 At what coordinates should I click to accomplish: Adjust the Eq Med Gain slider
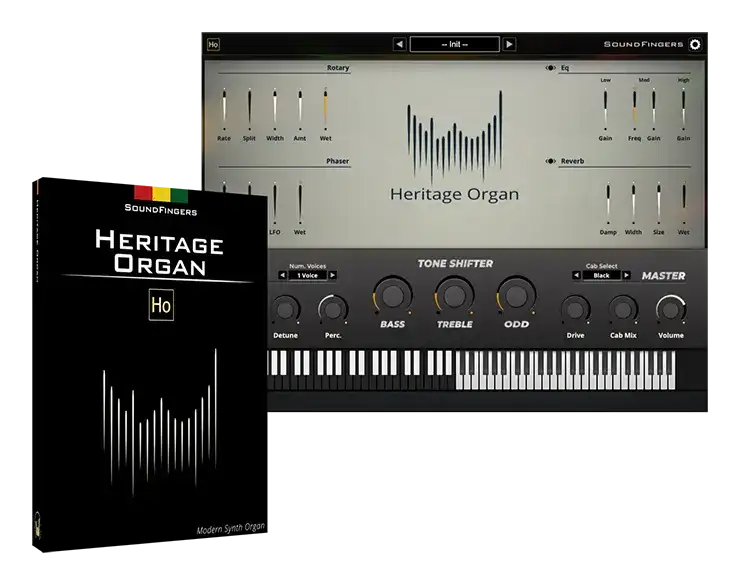654,109
